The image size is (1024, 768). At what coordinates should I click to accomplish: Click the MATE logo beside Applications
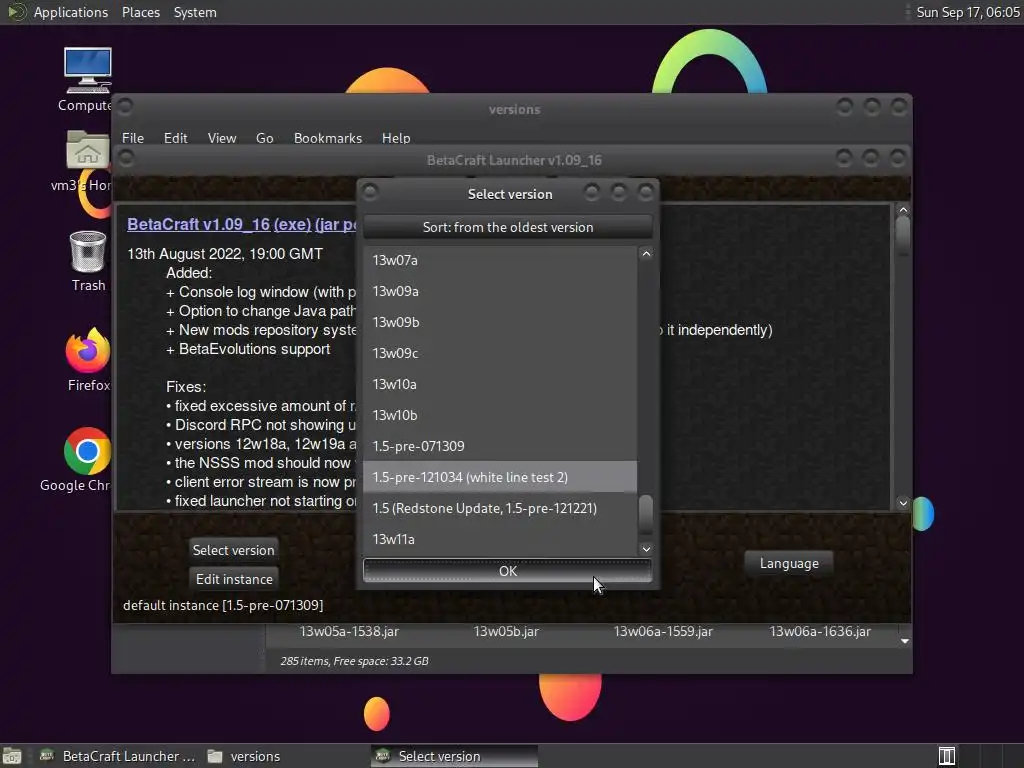pyautogui.click(x=16, y=12)
